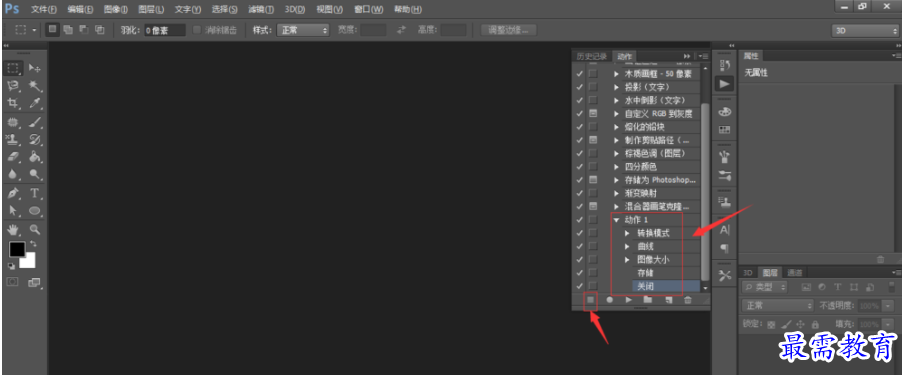Switch to the 历史记录 tab
This screenshot has height=378, width=903.
coord(592,56)
